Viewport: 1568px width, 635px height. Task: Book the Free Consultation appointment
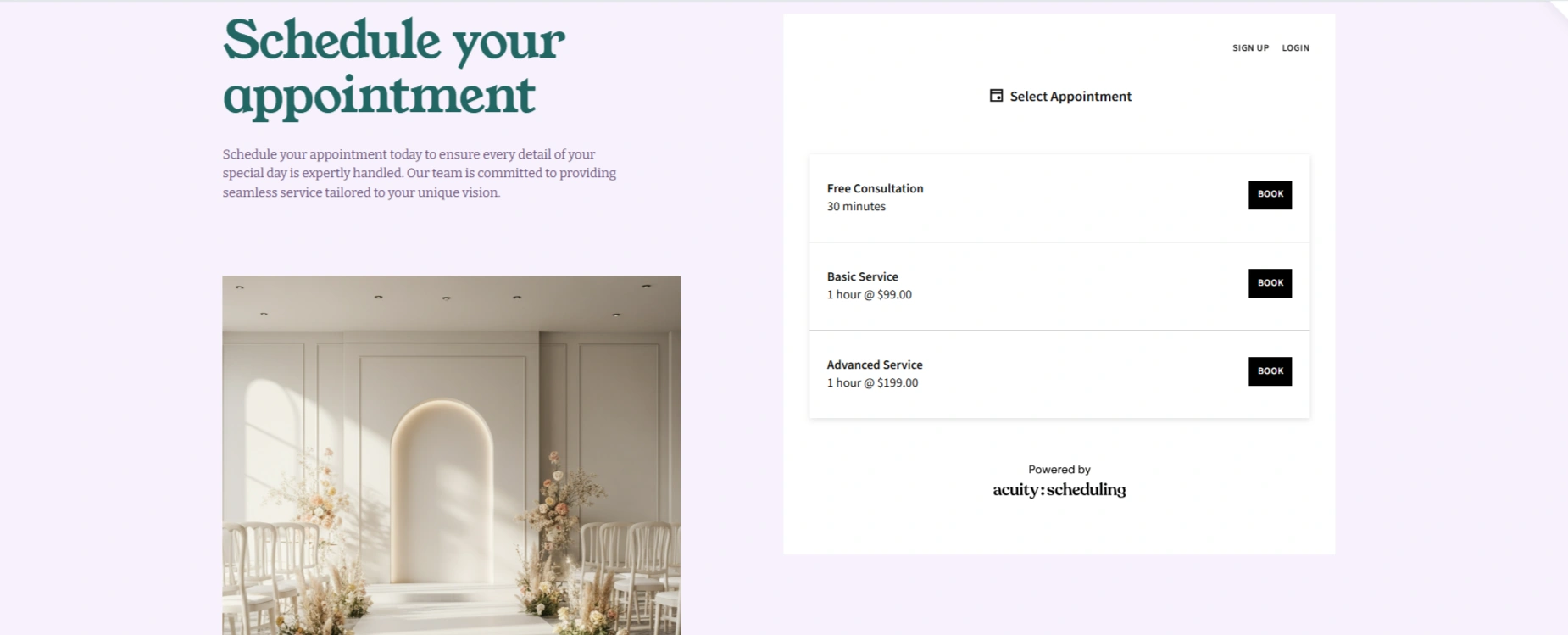1270,195
